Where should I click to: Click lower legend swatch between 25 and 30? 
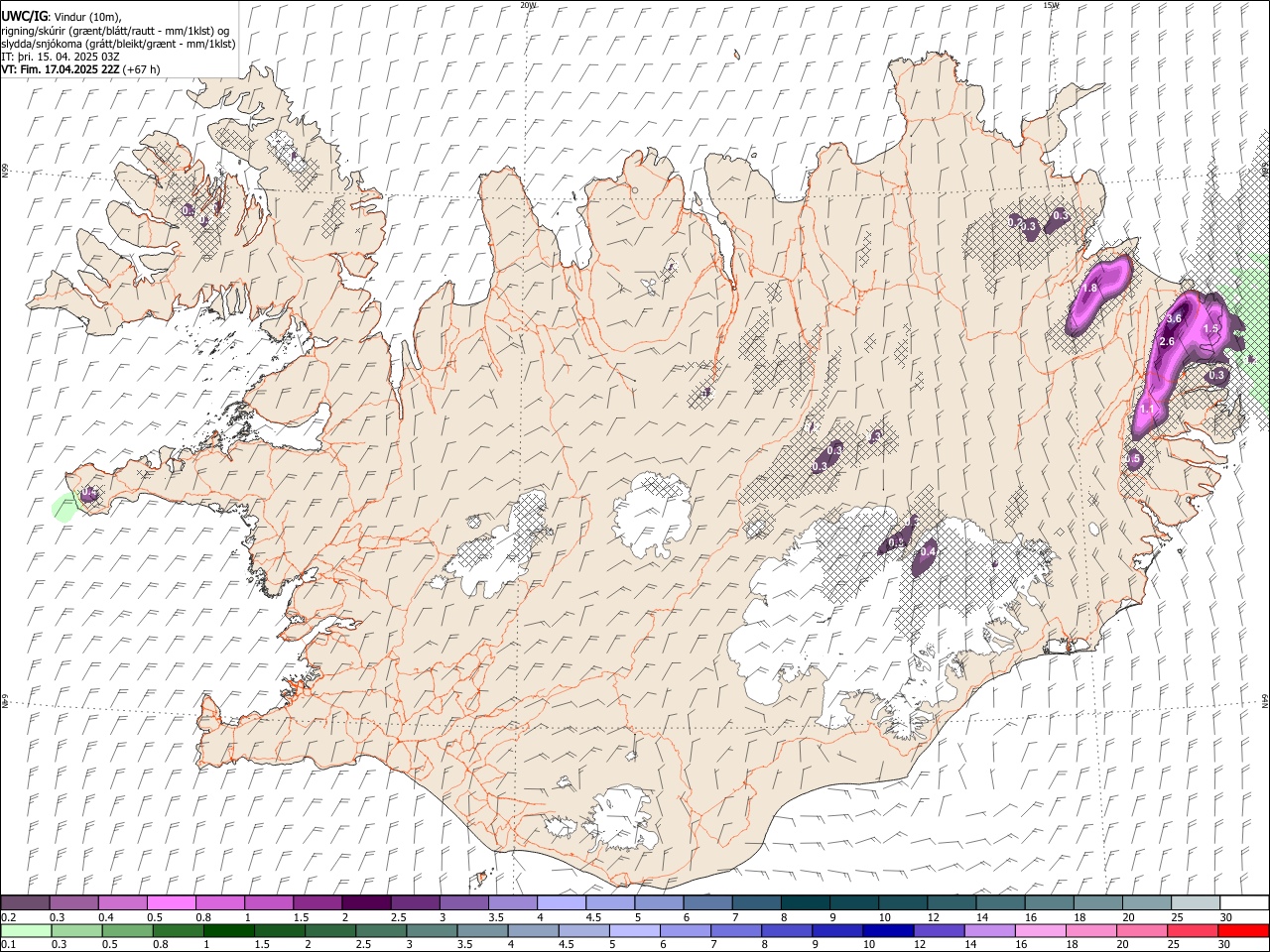[1193, 930]
